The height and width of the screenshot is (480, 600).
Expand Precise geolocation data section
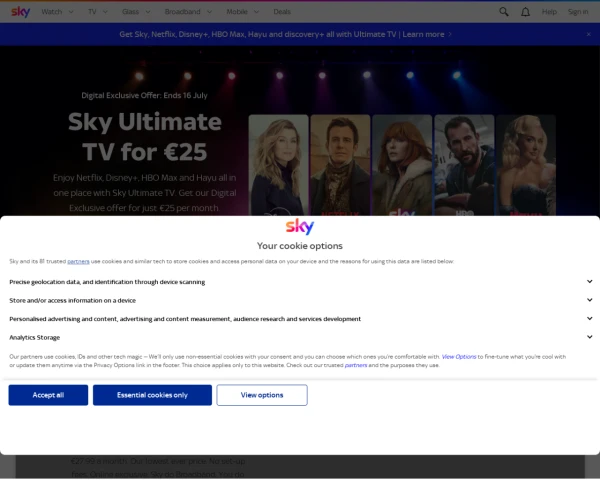tap(300, 282)
